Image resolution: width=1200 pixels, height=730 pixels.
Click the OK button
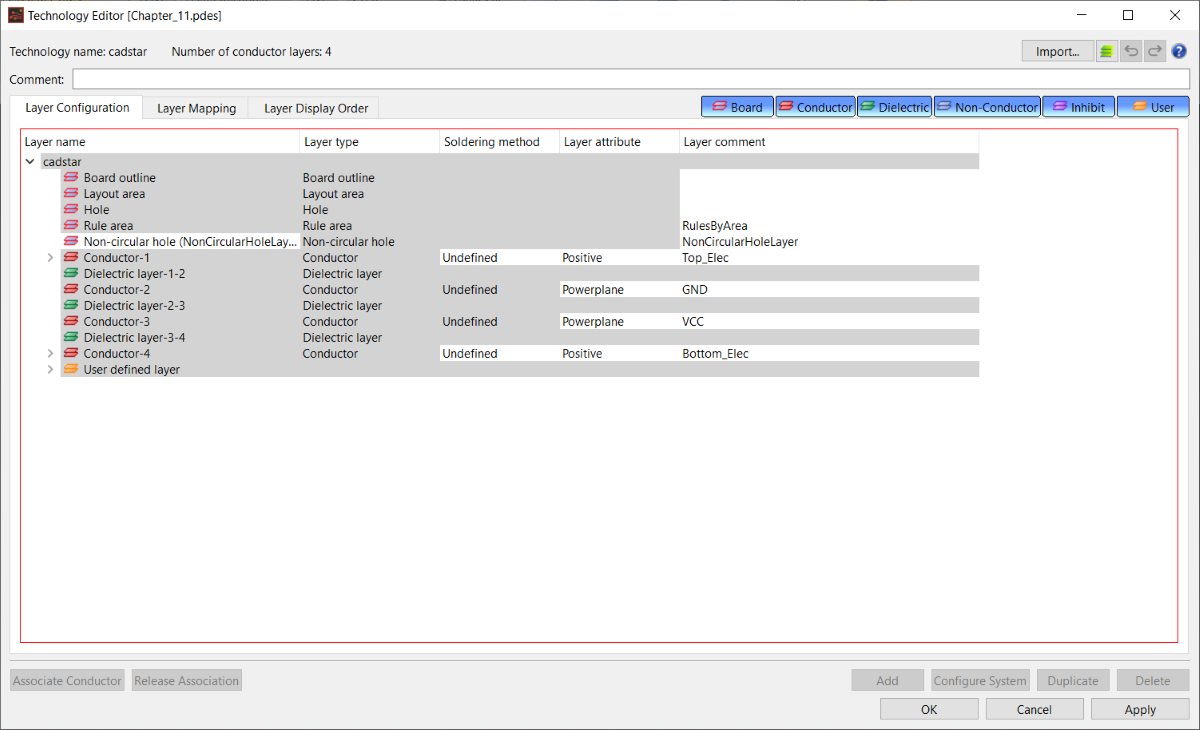tap(929, 709)
